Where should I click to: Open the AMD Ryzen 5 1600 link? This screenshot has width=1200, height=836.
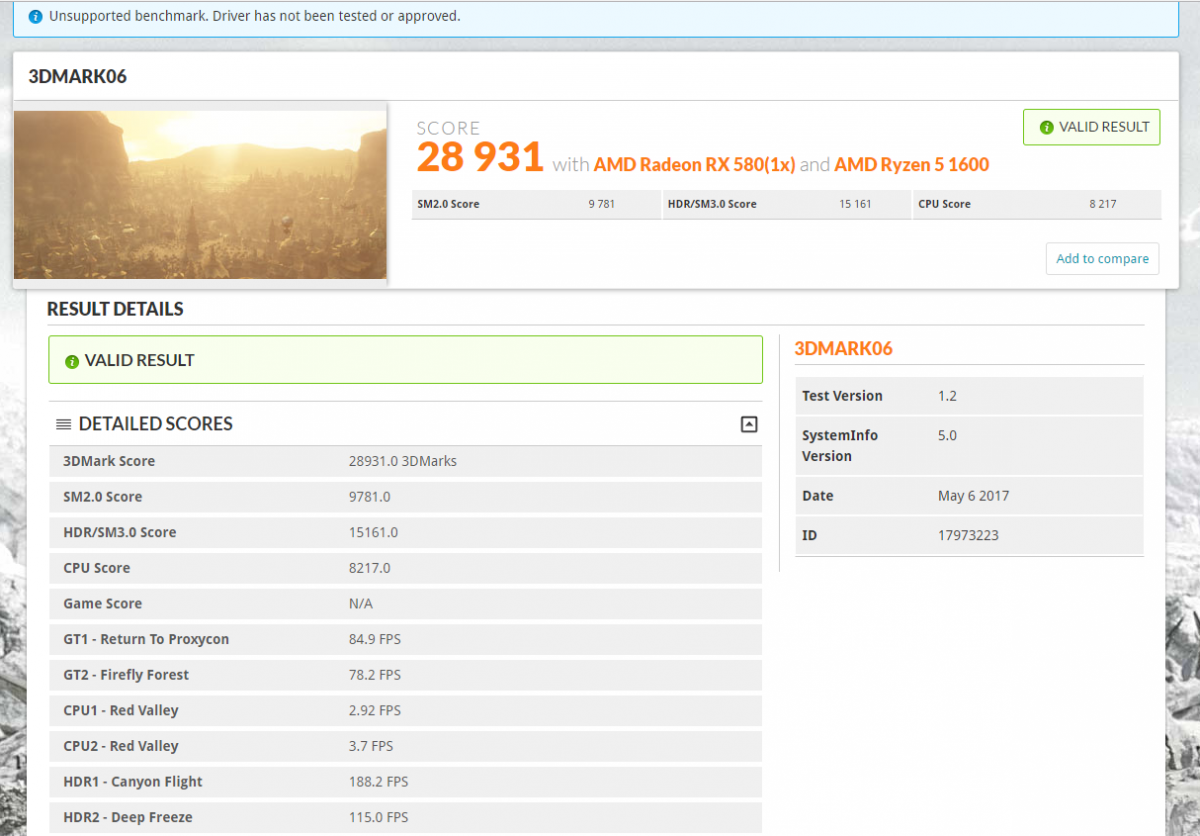912,164
